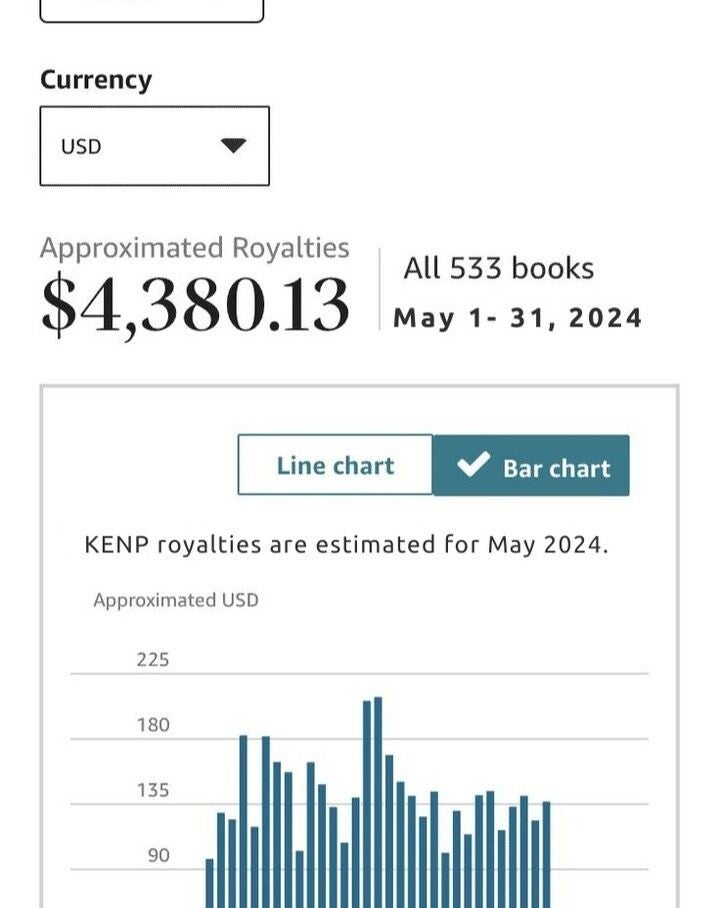Select the May 1-31, 2024 date range
Viewport: 720px width, 908px height.
pos(517,318)
